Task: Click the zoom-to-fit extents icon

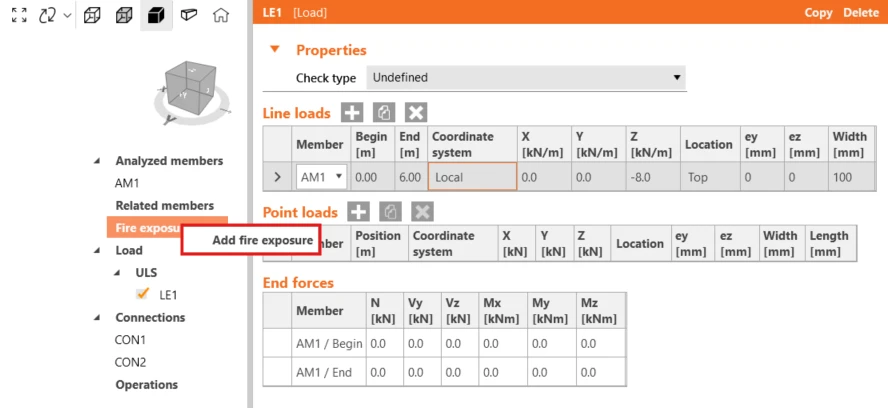Action: pos(19,15)
